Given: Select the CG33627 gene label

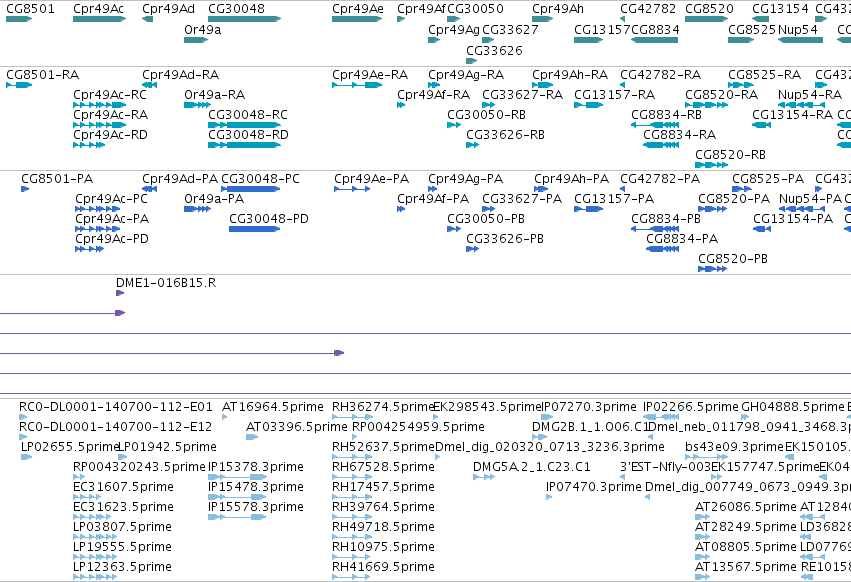Looking at the screenshot, I should point(510,29).
